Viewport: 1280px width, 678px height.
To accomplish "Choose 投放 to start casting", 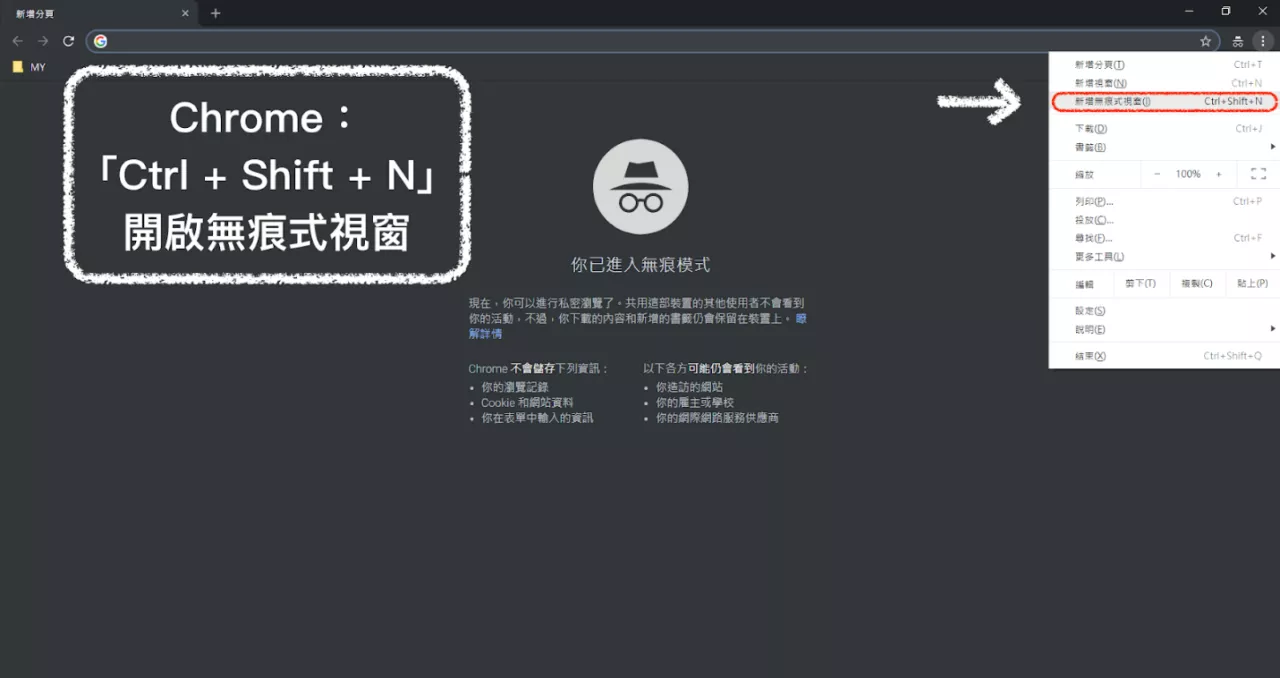I will click(1090, 219).
